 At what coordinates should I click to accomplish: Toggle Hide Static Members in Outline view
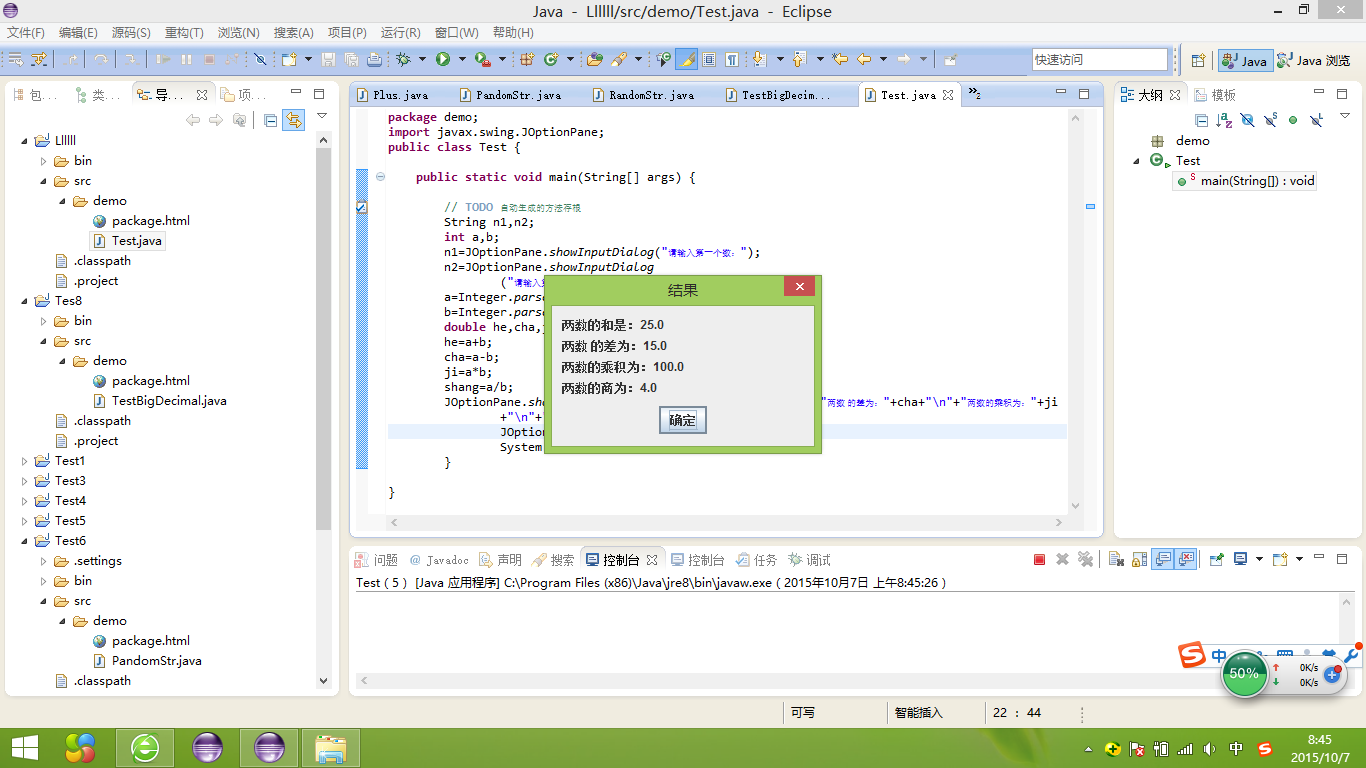pyautogui.click(x=1270, y=120)
